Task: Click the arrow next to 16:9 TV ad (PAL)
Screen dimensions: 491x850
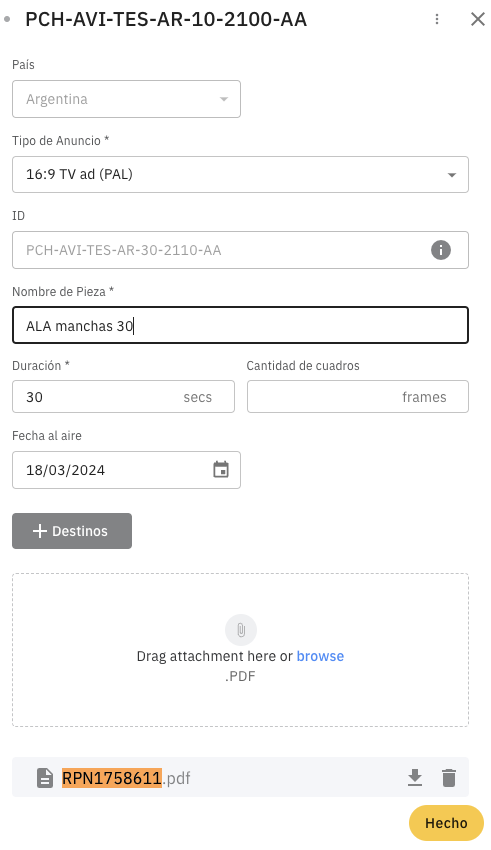Action: pos(451,175)
